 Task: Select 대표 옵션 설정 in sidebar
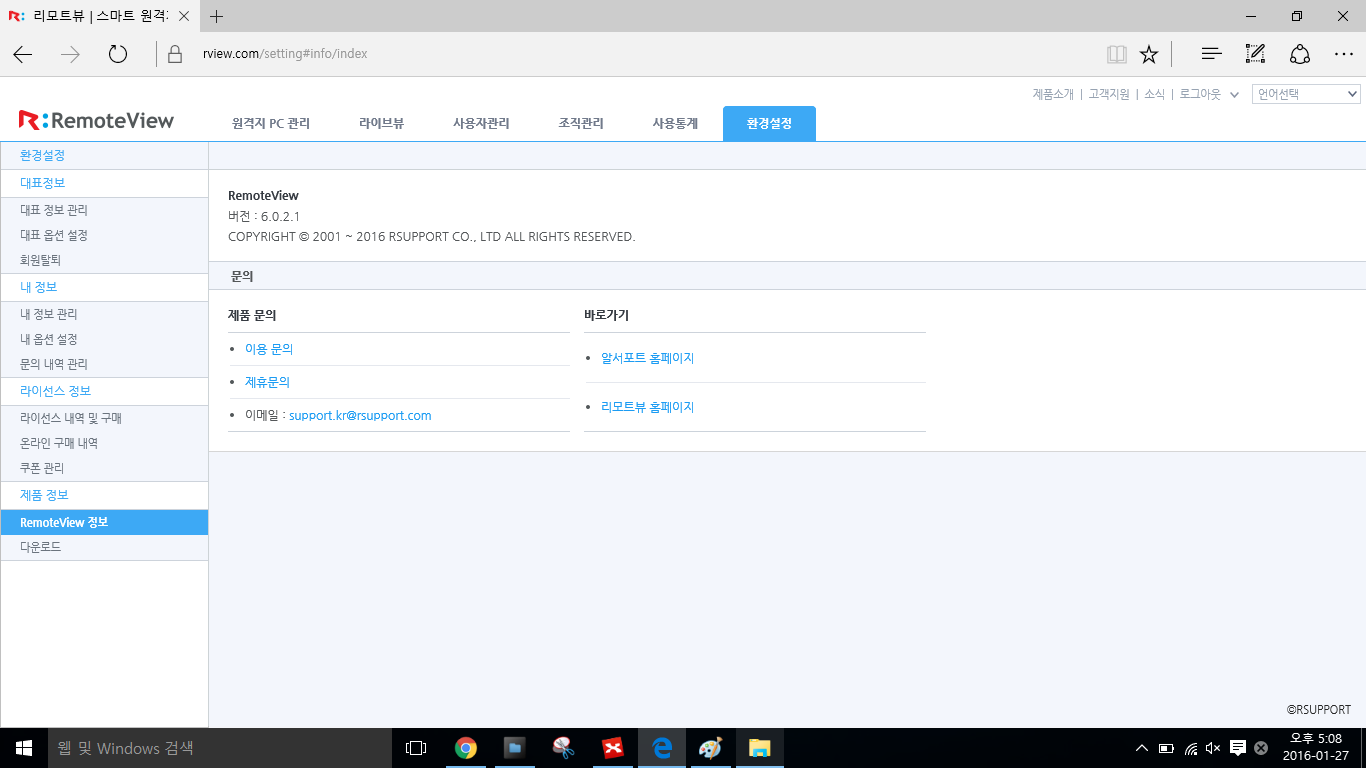tap(54, 235)
